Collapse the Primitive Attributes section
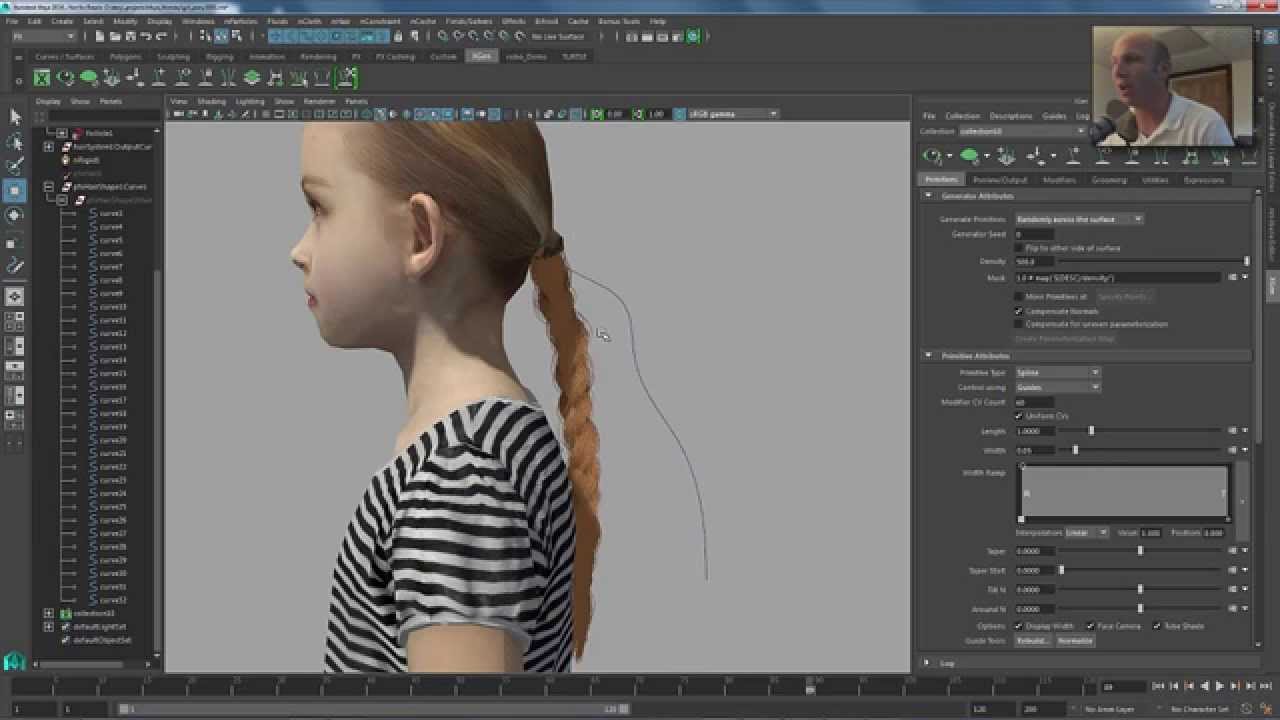The width and height of the screenshot is (1280, 720). tap(928, 356)
